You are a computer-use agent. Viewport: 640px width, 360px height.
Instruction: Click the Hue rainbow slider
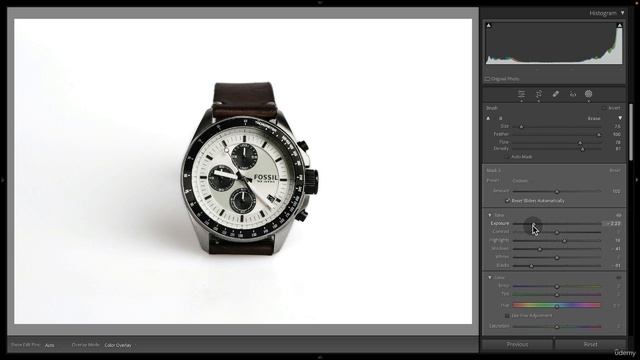tap(556, 305)
